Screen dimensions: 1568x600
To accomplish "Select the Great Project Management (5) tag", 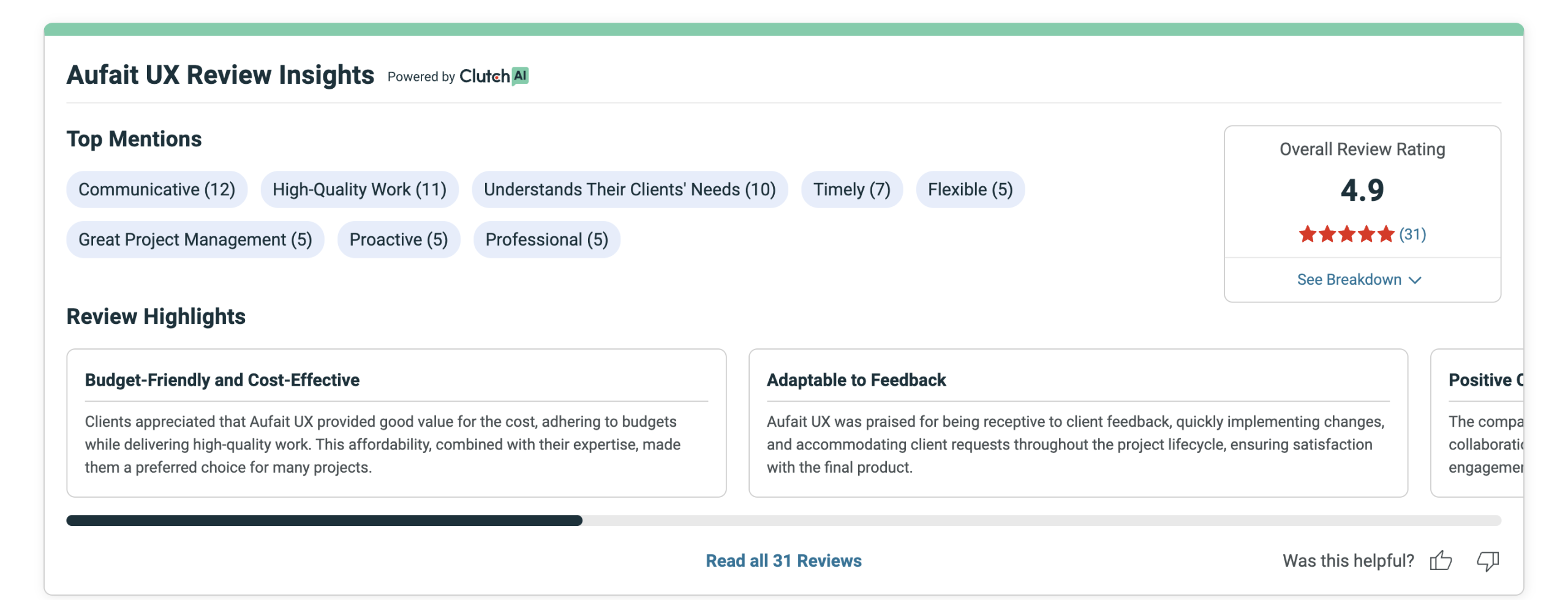I will (195, 239).
